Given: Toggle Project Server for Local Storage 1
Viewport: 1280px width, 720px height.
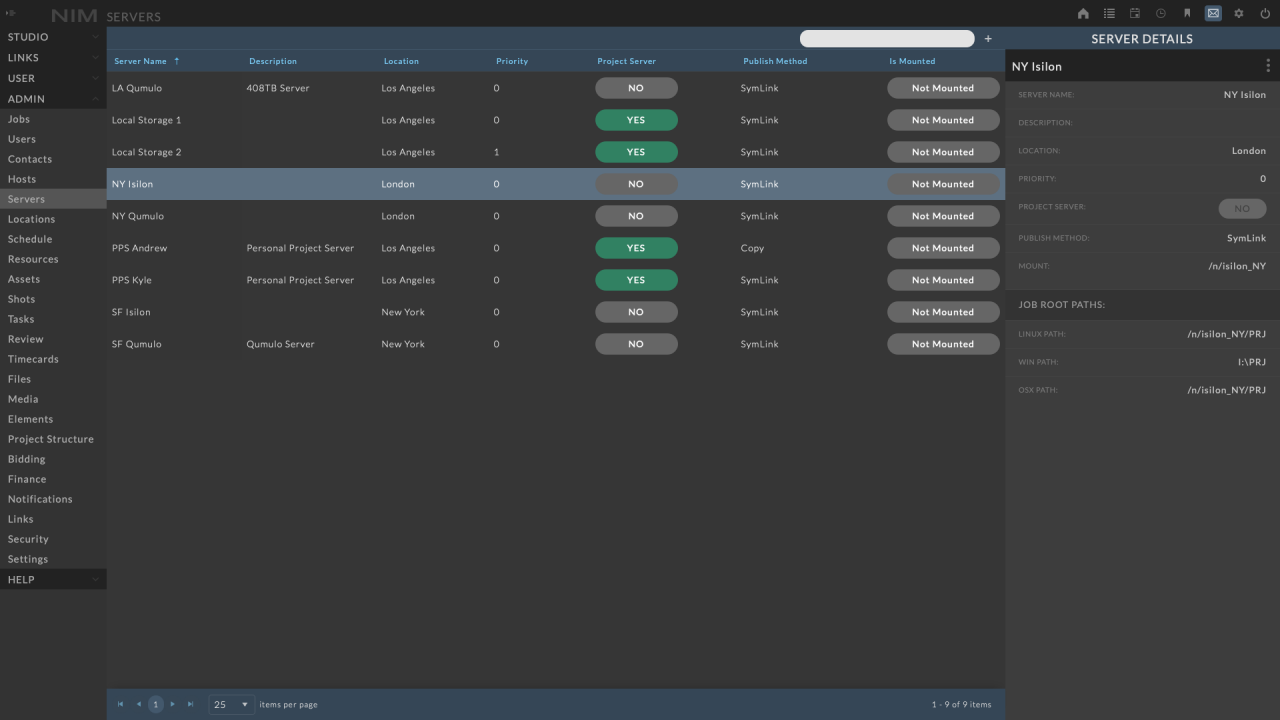Looking at the screenshot, I should [x=636, y=120].
